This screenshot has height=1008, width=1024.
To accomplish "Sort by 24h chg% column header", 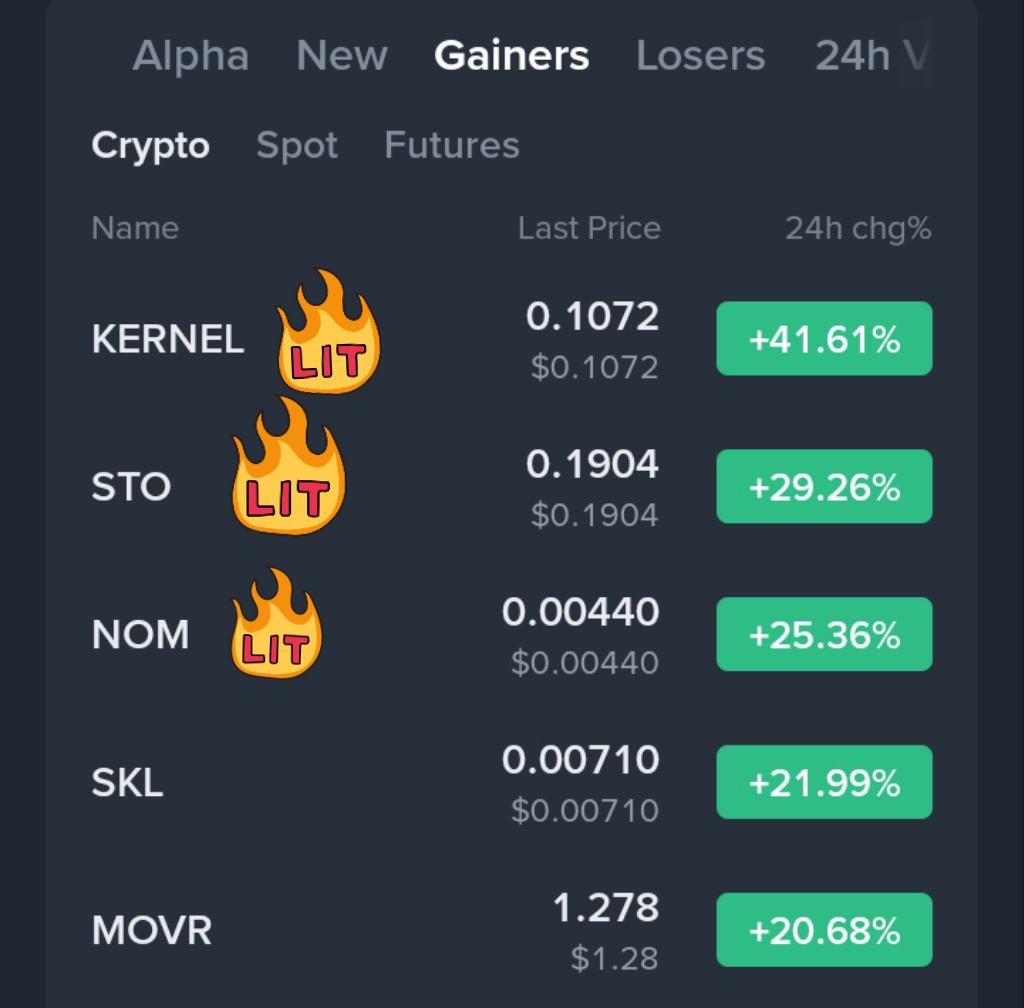I will pyautogui.click(x=858, y=229).
